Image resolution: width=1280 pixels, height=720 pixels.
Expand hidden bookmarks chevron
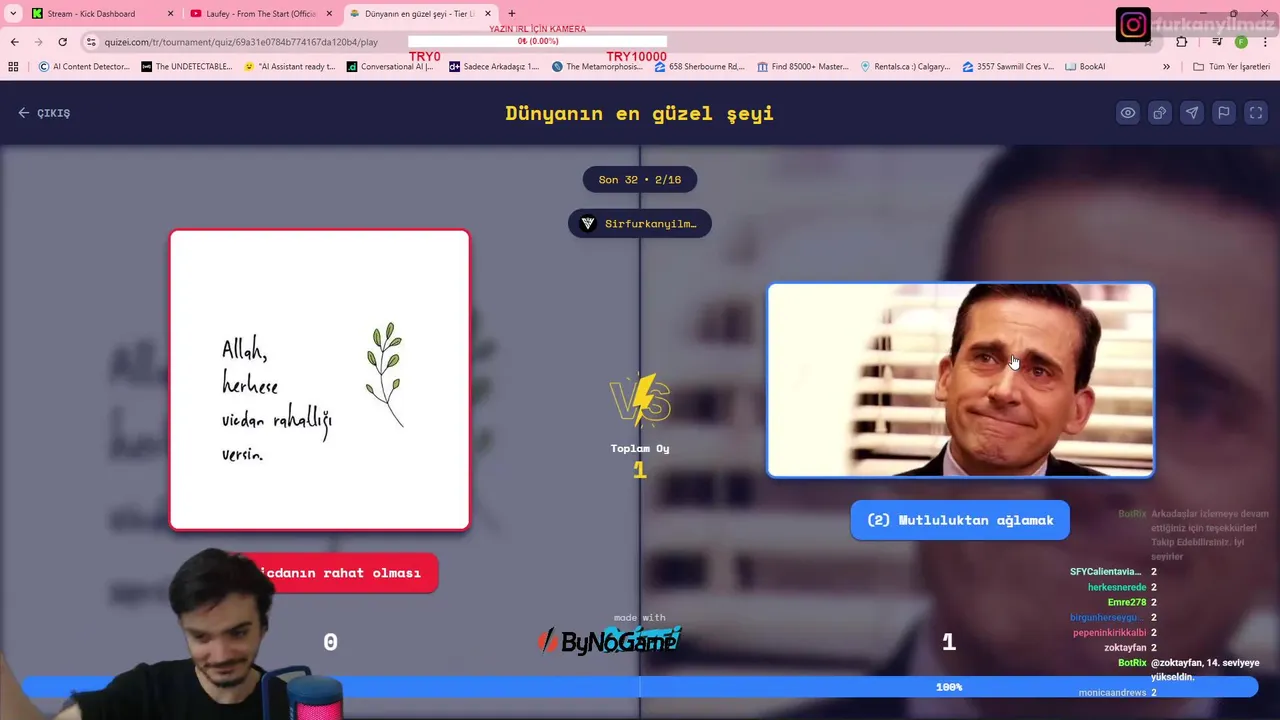(1166, 67)
